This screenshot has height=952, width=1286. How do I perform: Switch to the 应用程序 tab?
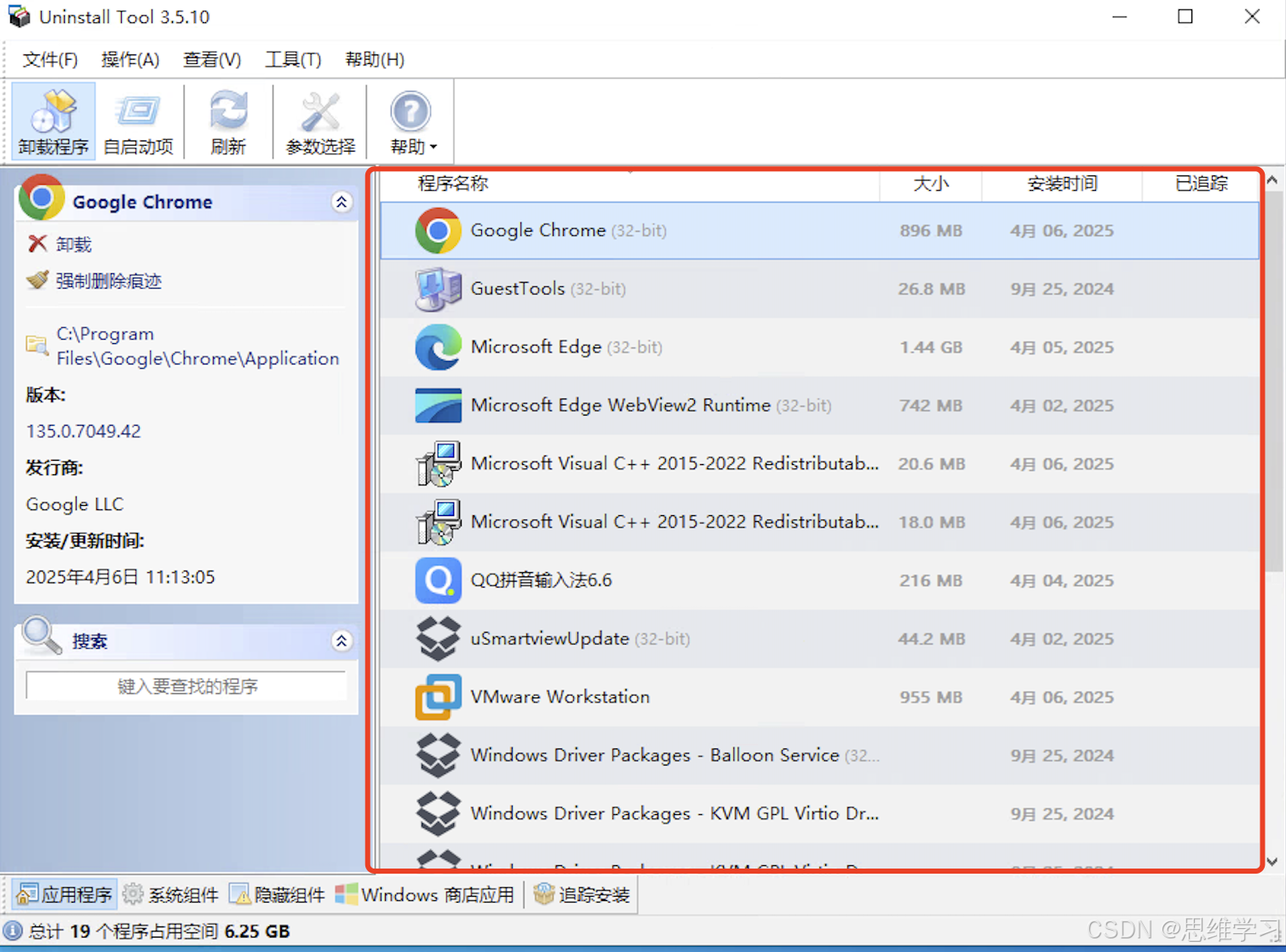coord(65,895)
